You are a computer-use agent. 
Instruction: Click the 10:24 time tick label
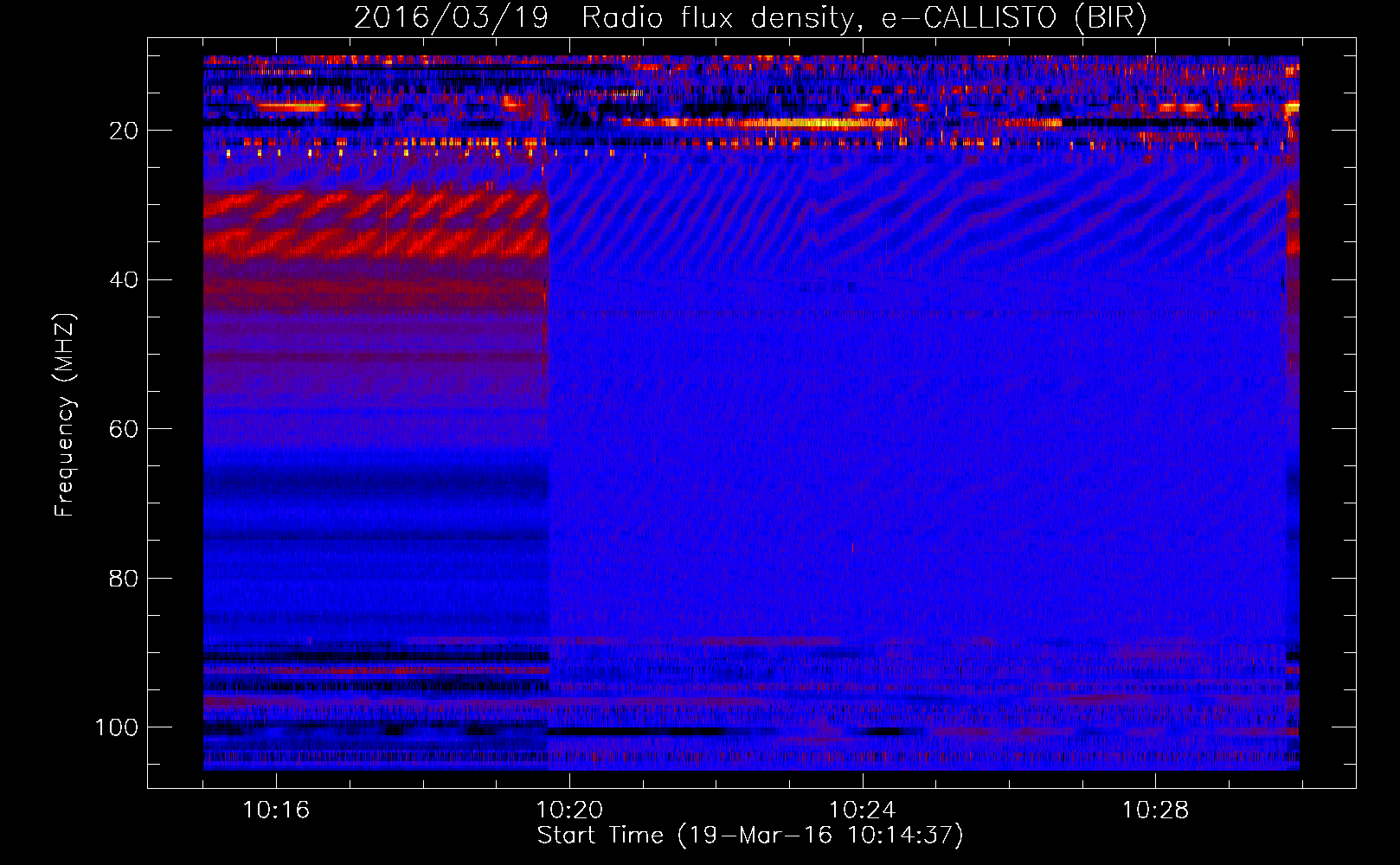863,811
